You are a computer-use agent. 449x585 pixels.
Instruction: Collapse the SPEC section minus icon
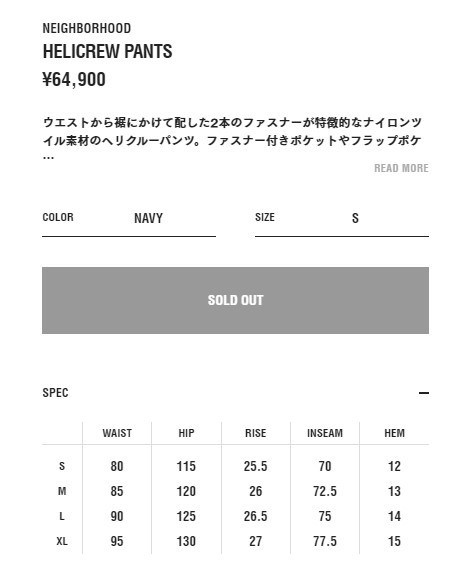pyautogui.click(x=424, y=393)
